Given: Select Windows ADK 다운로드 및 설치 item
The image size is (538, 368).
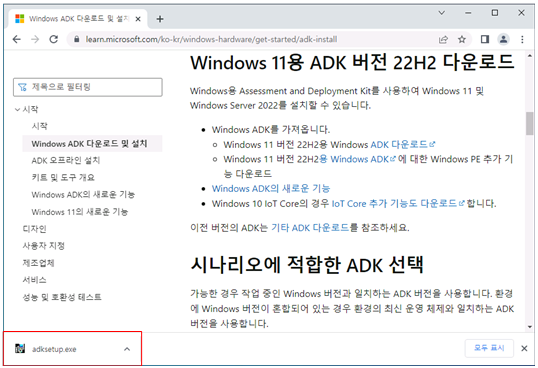Looking at the screenshot, I should [92, 143].
